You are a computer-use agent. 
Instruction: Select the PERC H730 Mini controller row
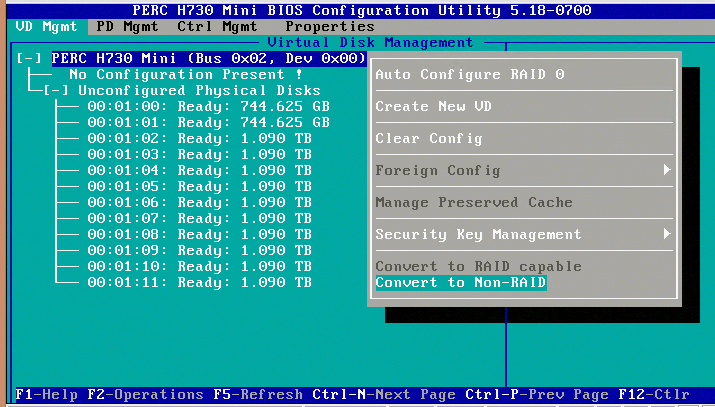209,58
